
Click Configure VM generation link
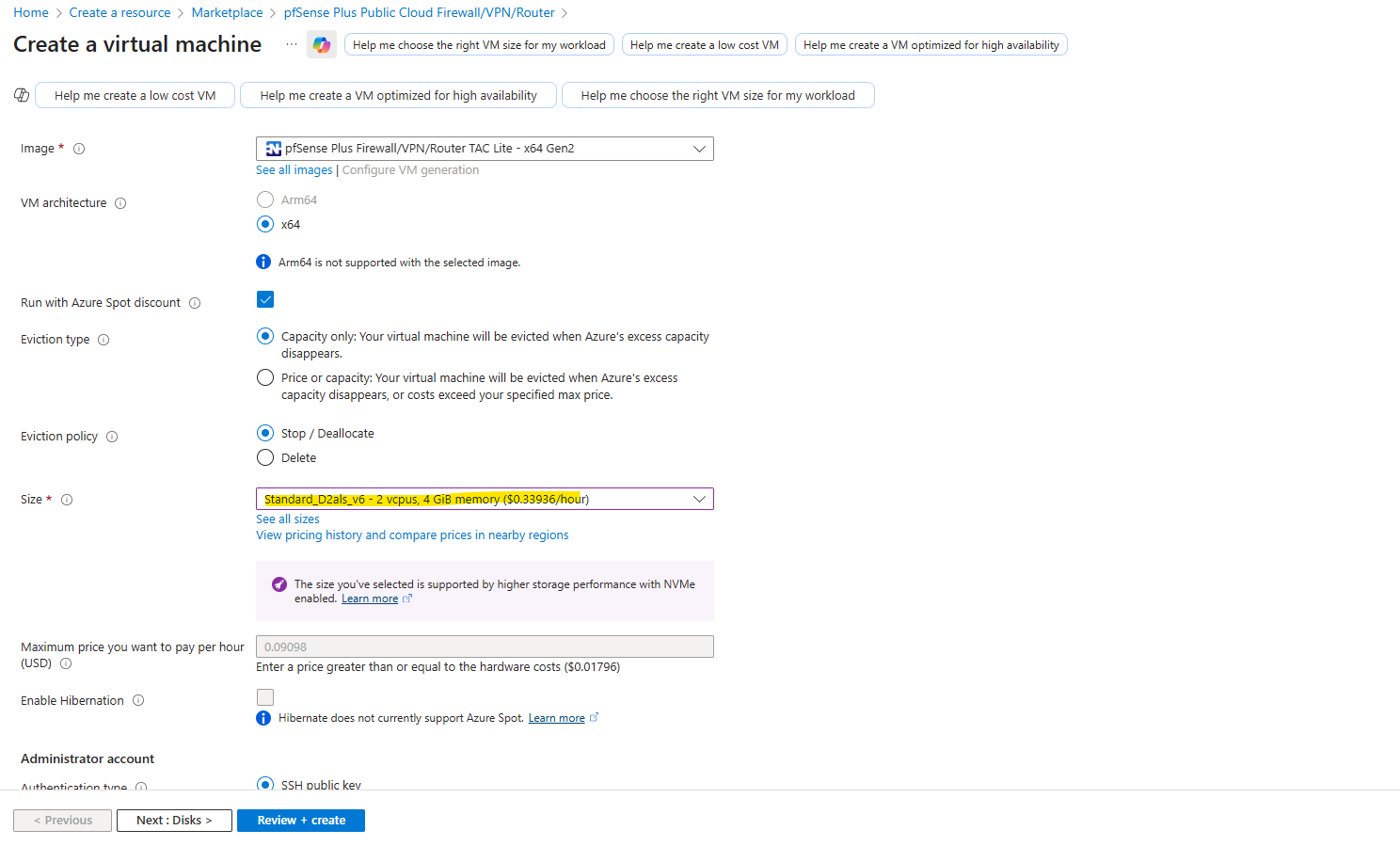[410, 170]
